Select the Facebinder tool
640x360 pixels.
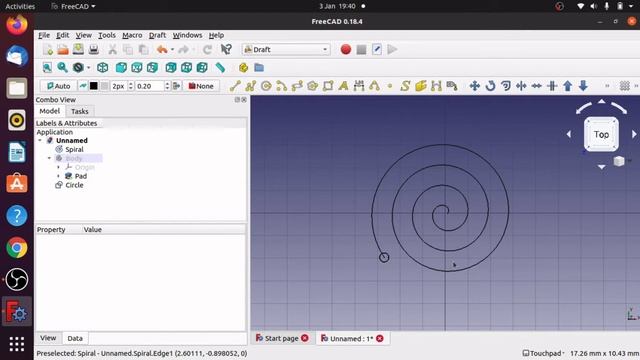(421, 86)
